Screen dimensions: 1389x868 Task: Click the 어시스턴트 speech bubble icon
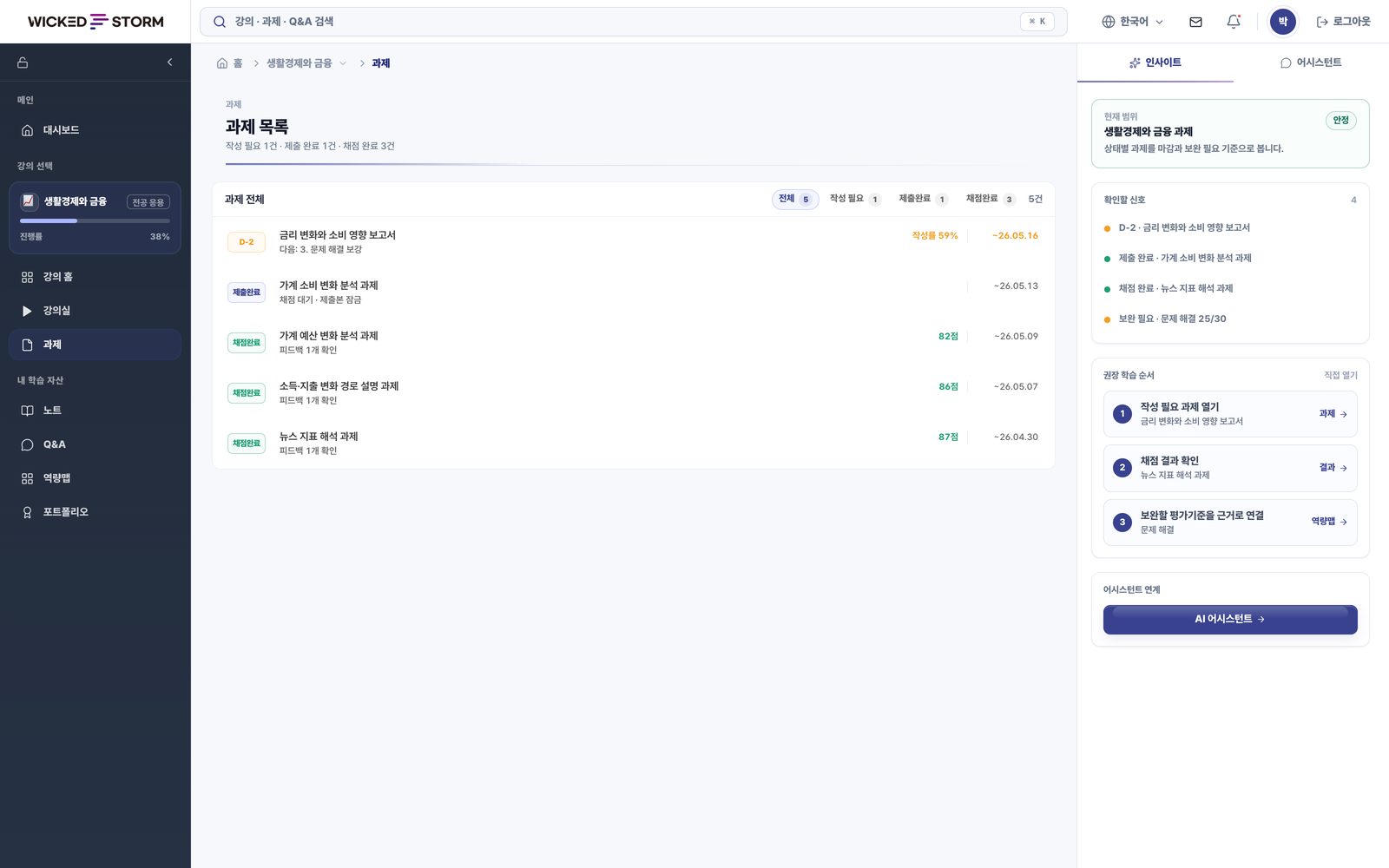[1286, 62]
